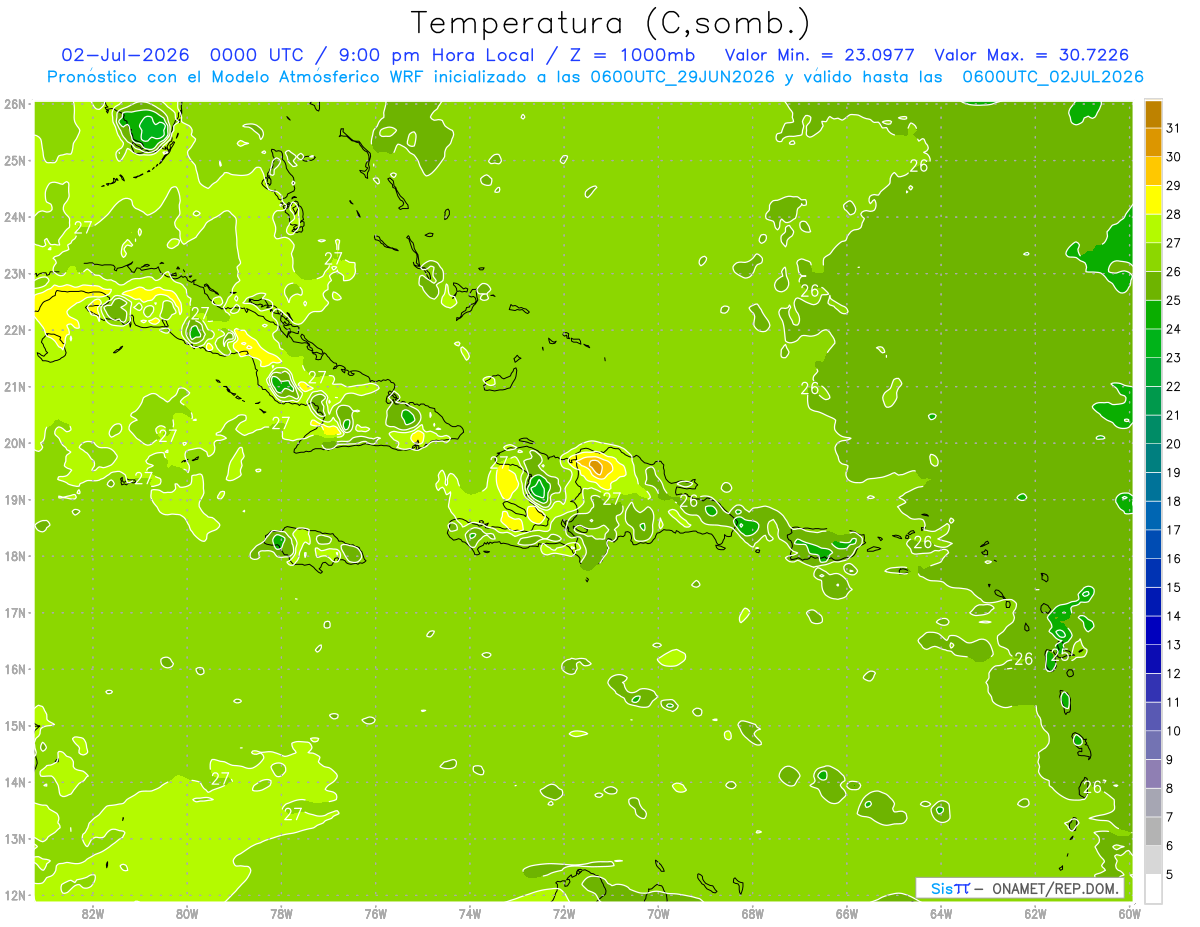Click the 80W longitude axis label
Screen dimensions: 1200x927
point(187,913)
